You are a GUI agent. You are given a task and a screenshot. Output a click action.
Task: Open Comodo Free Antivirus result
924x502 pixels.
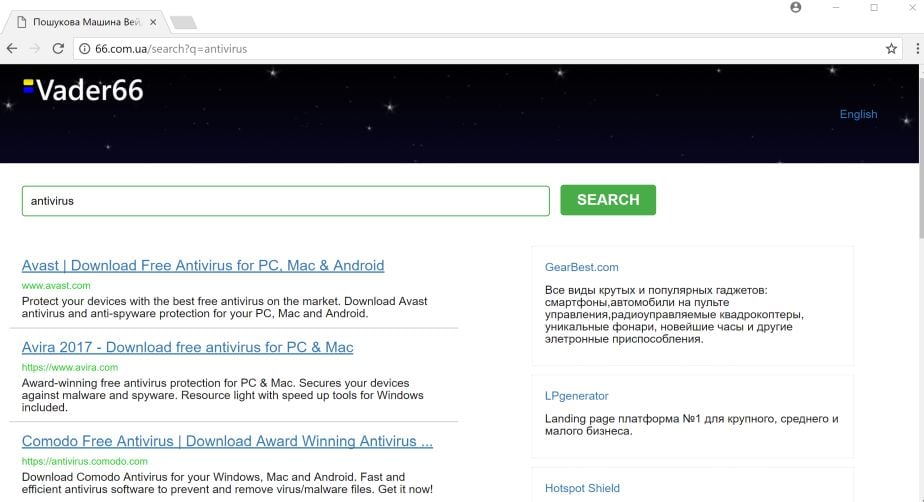pyautogui.click(x=227, y=441)
